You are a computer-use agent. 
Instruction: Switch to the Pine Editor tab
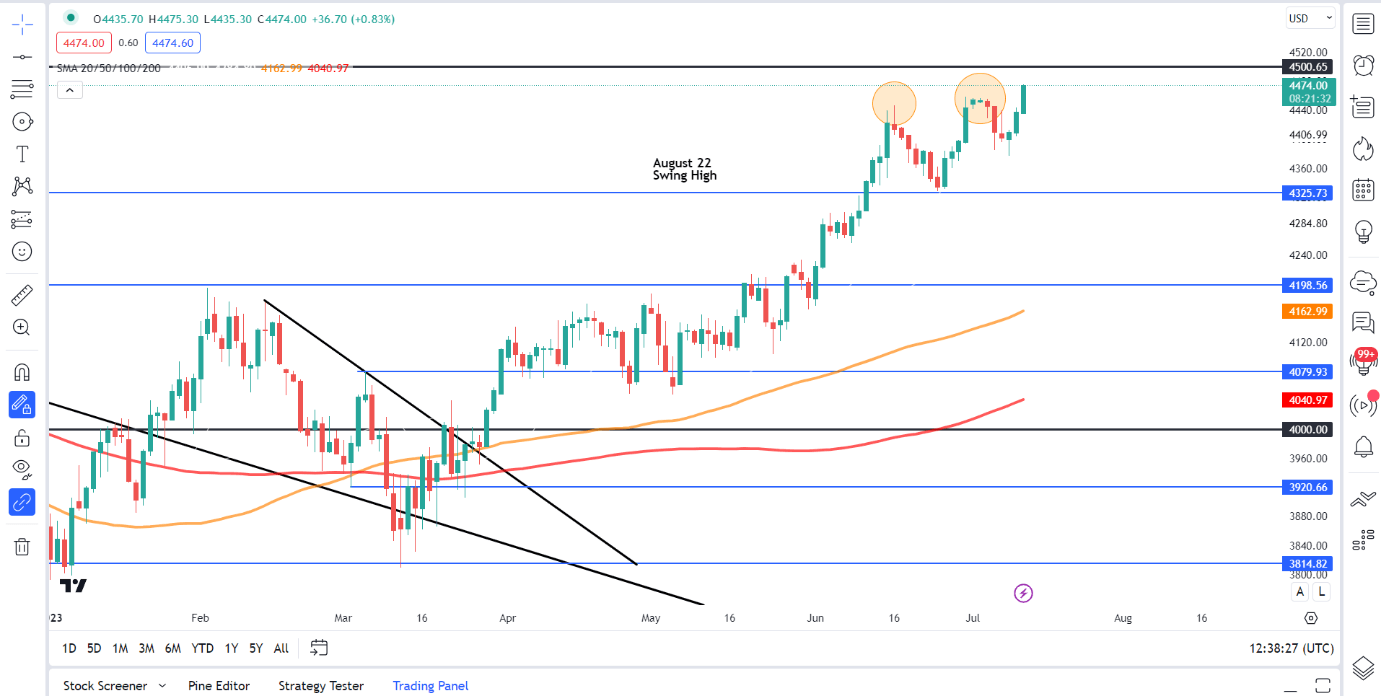tap(218, 686)
